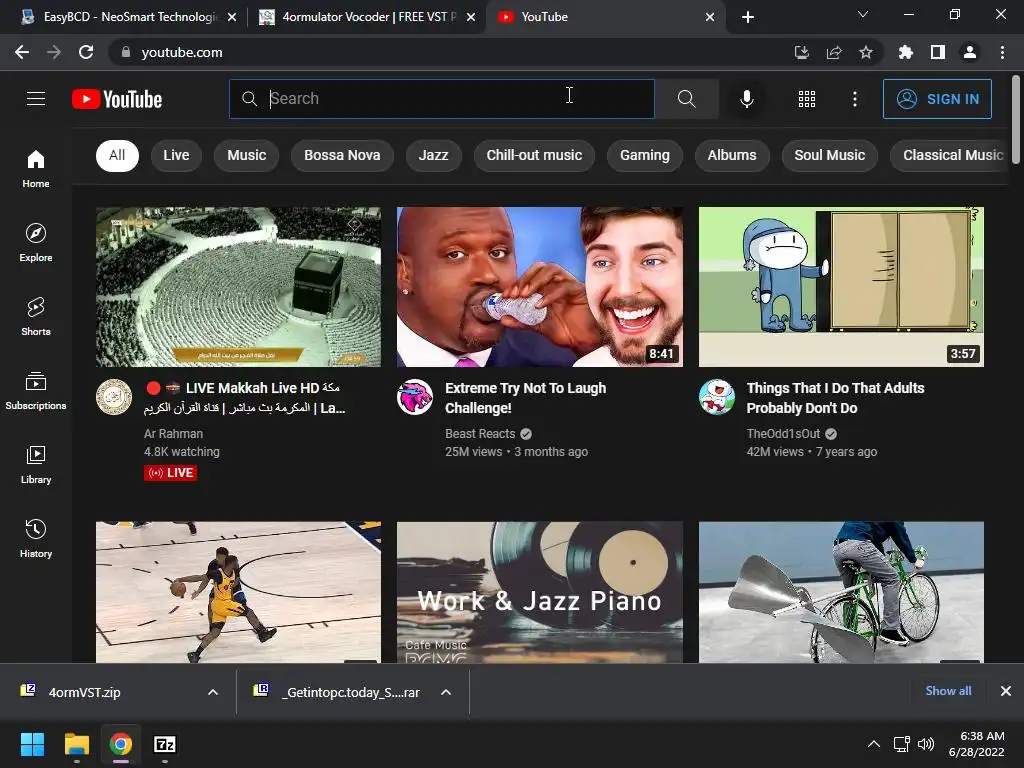The image size is (1024, 768).
Task: Select the All filter chip
Action: (x=117, y=155)
